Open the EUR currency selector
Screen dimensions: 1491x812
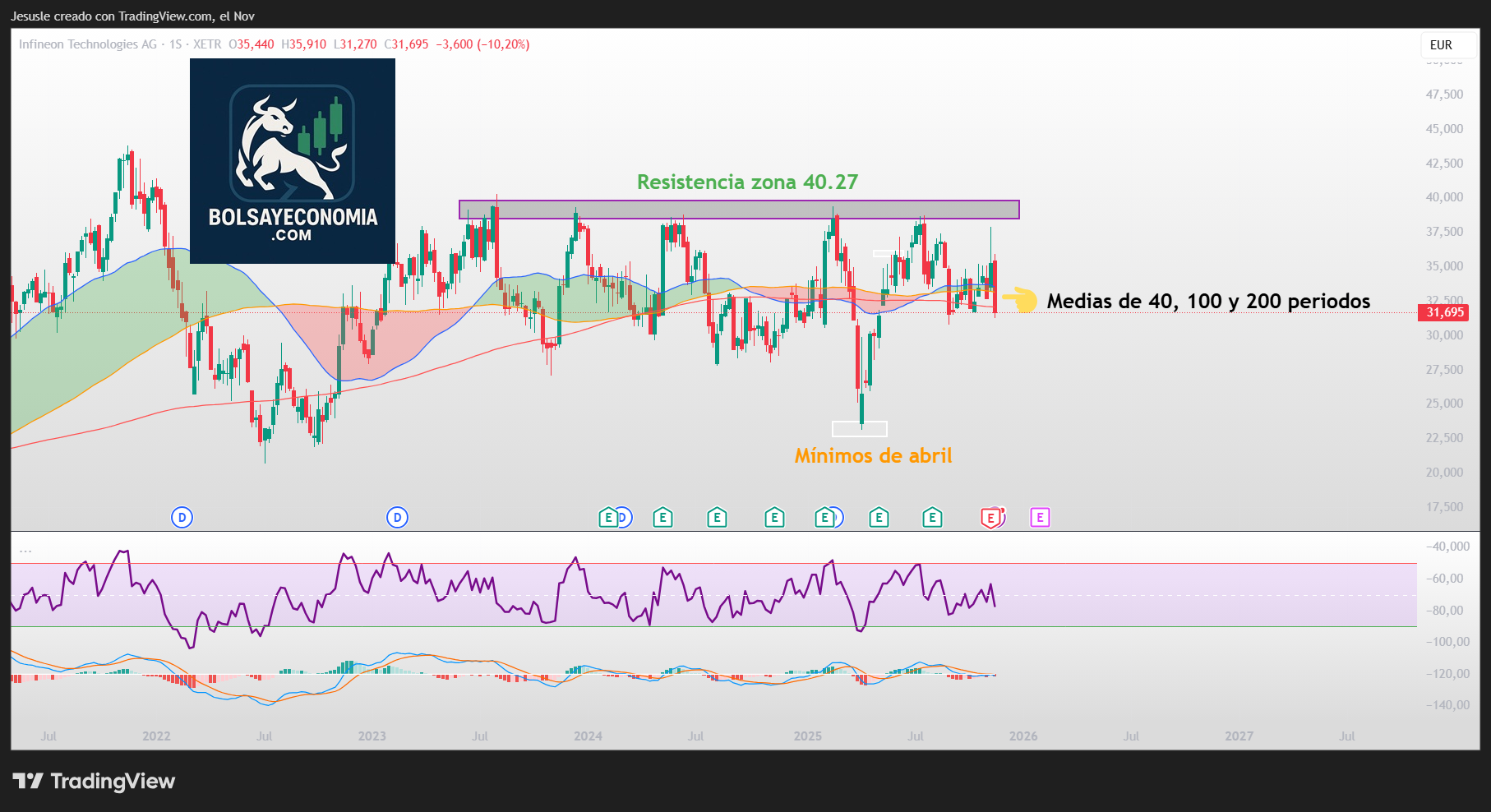click(x=1441, y=45)
